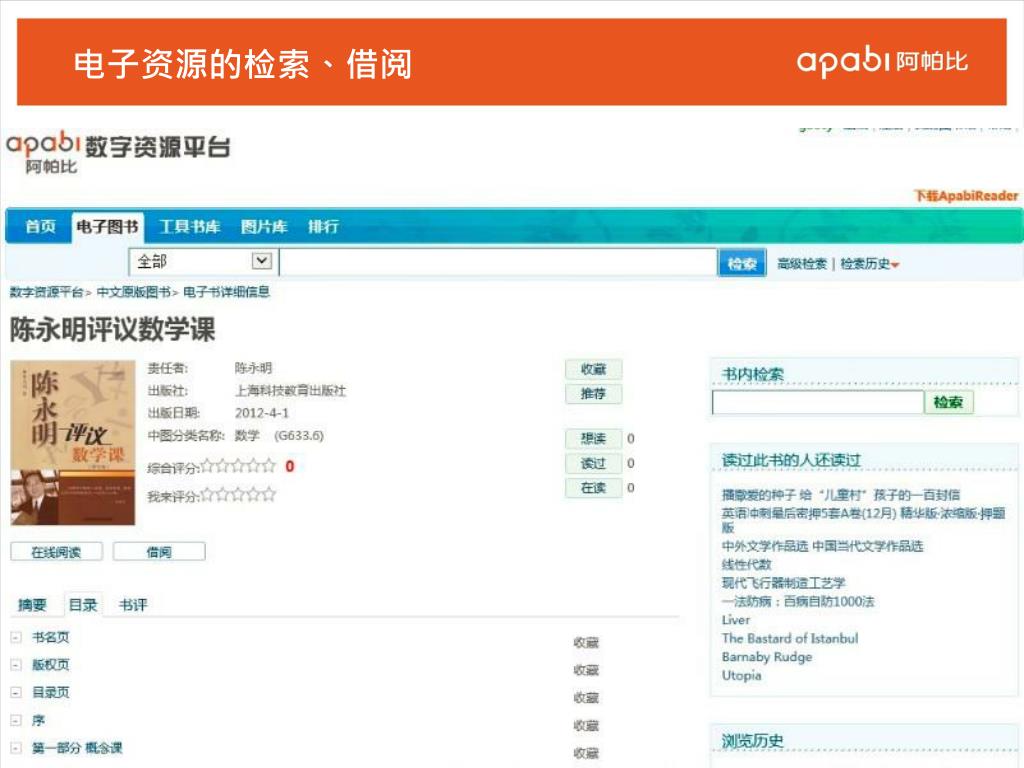Switch to 工具书库 tab

pyautogui.click(x=189, y=226)
